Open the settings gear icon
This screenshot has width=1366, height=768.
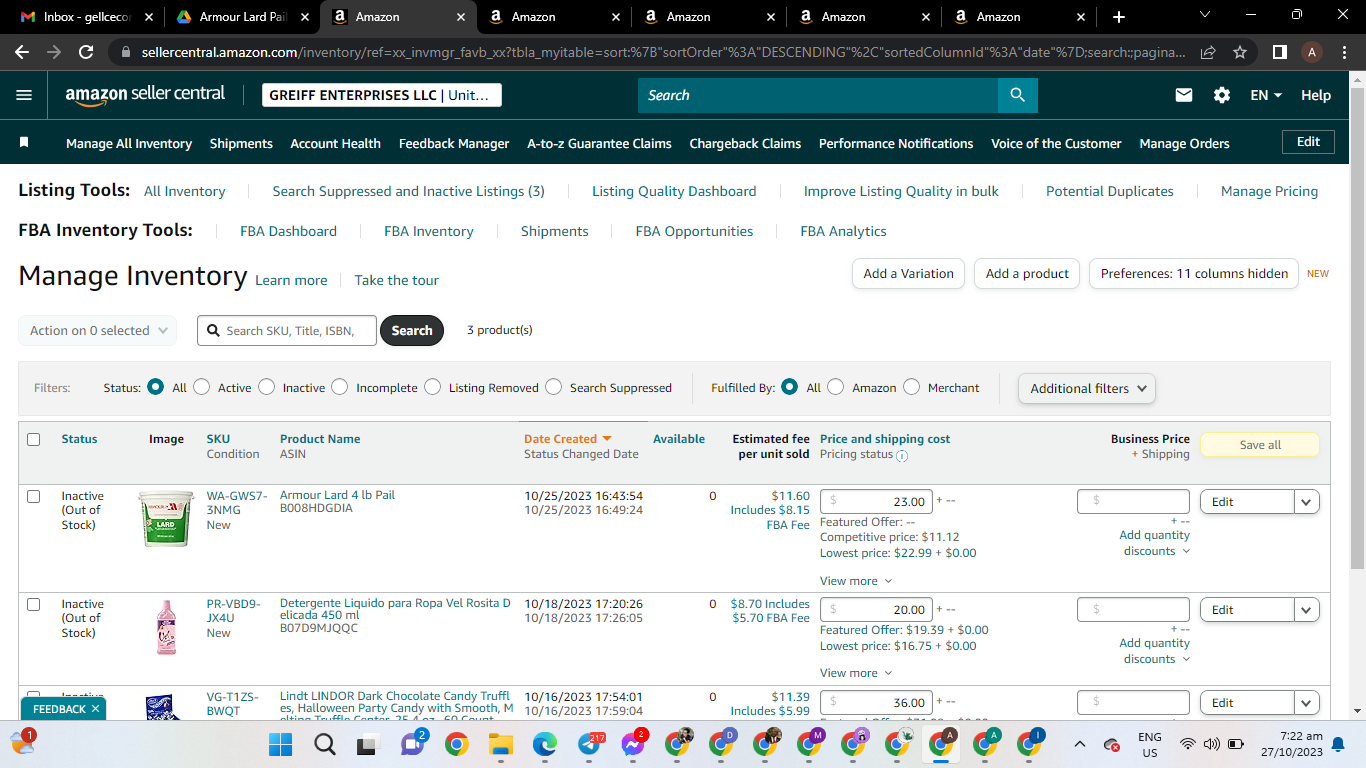pyautogui.click(x=1222, y=95)
